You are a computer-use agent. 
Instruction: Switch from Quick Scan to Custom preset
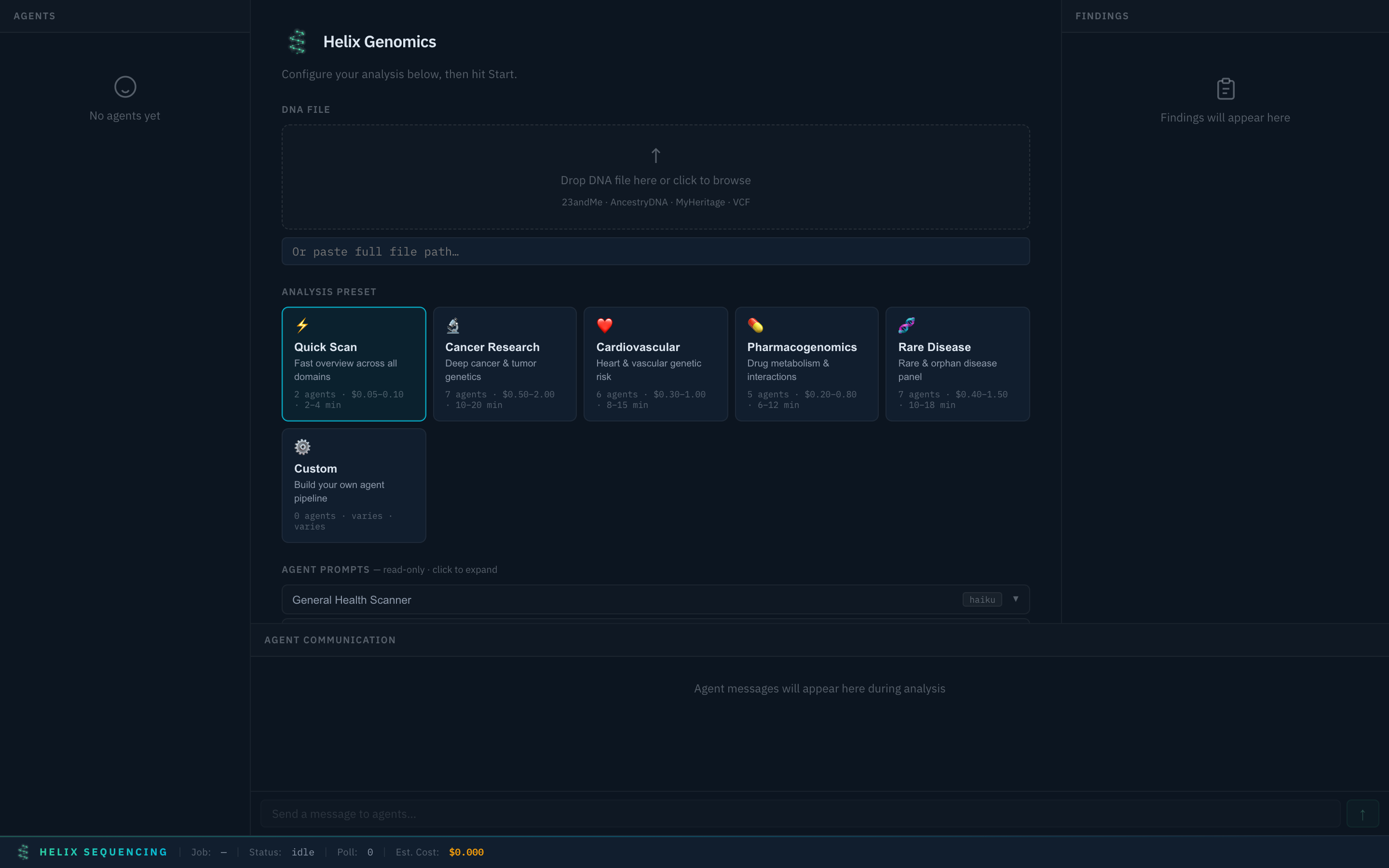(354, 486)
